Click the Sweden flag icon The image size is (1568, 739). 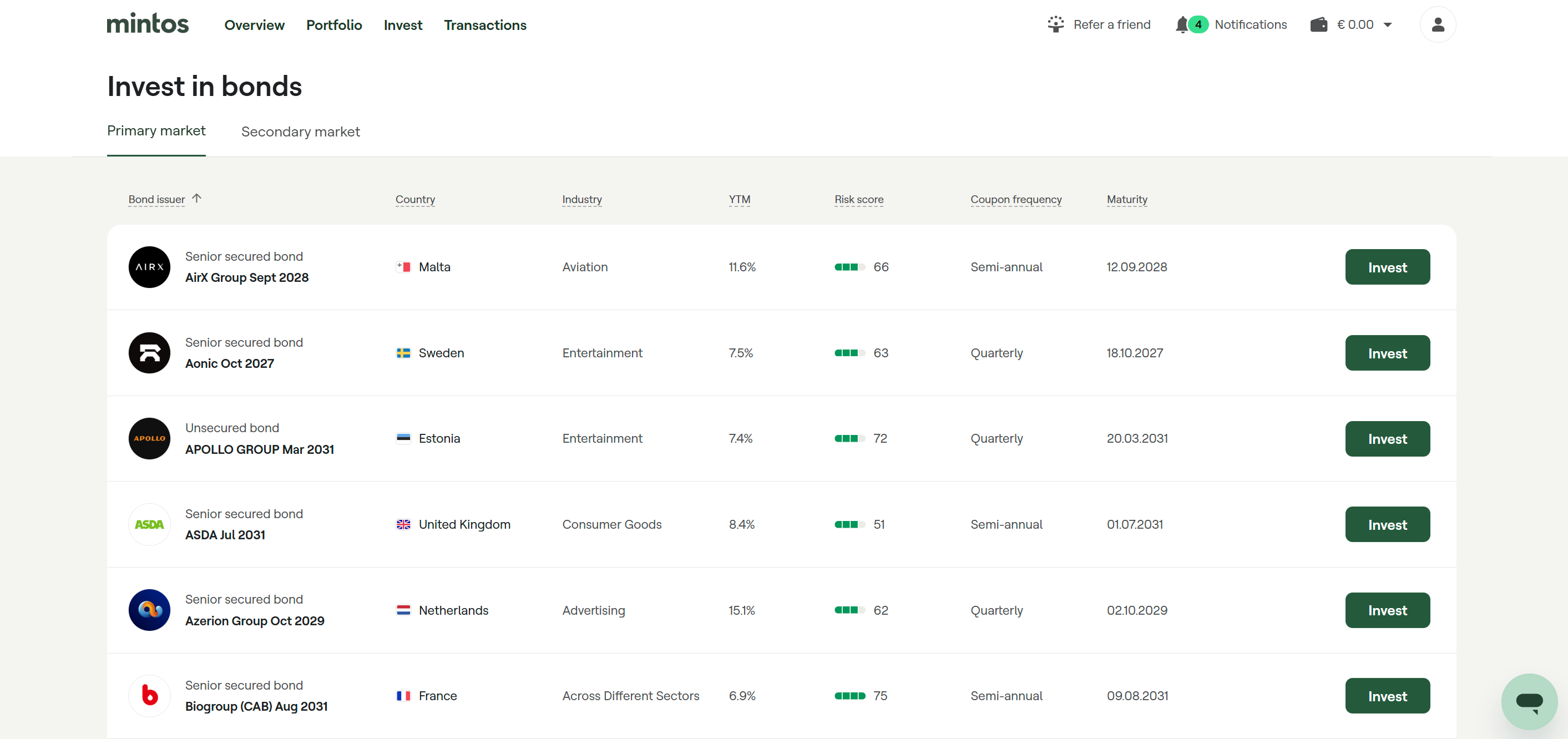(x=403, y=353)
